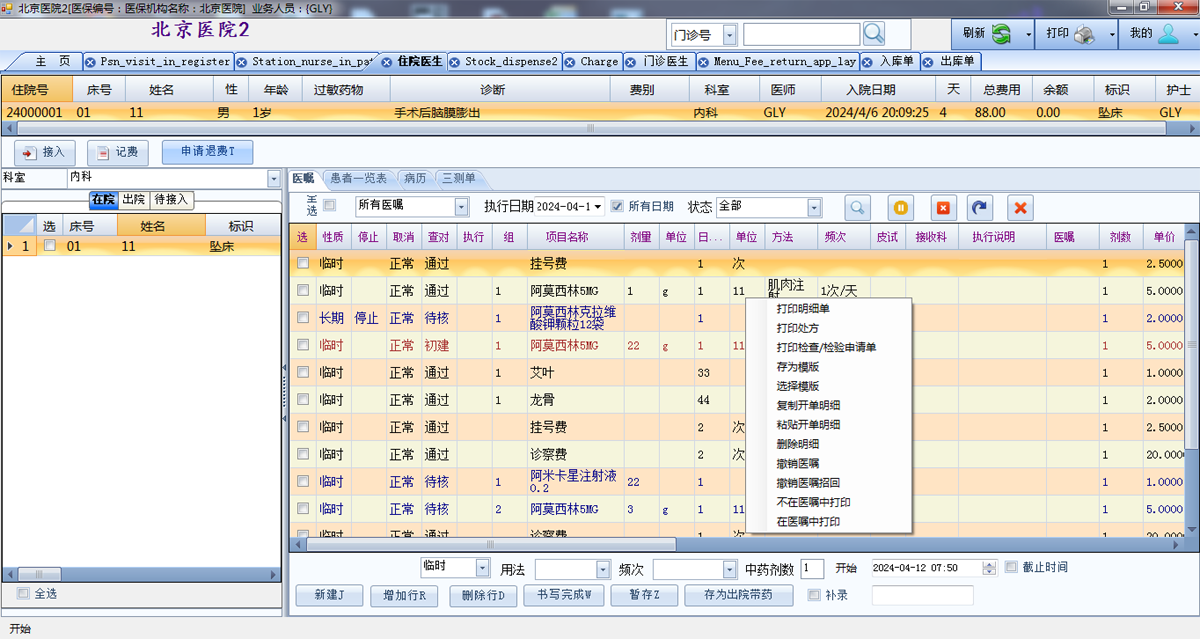
Task: Click the 我的 user profile icon
Action: [x=1168, y=34]
